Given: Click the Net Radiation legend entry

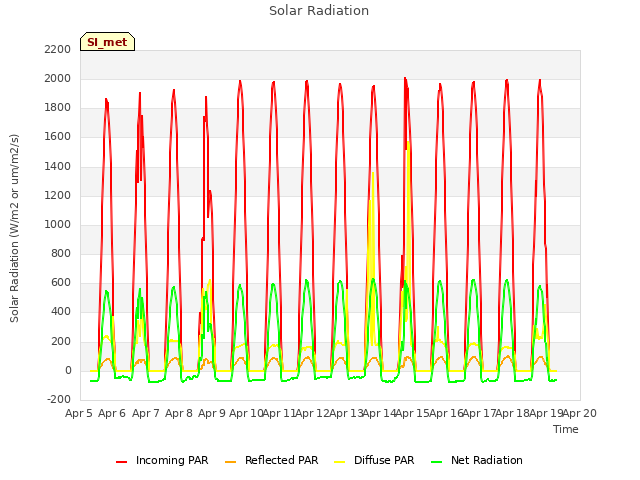Looking at the screenshot, I should 477,460.
